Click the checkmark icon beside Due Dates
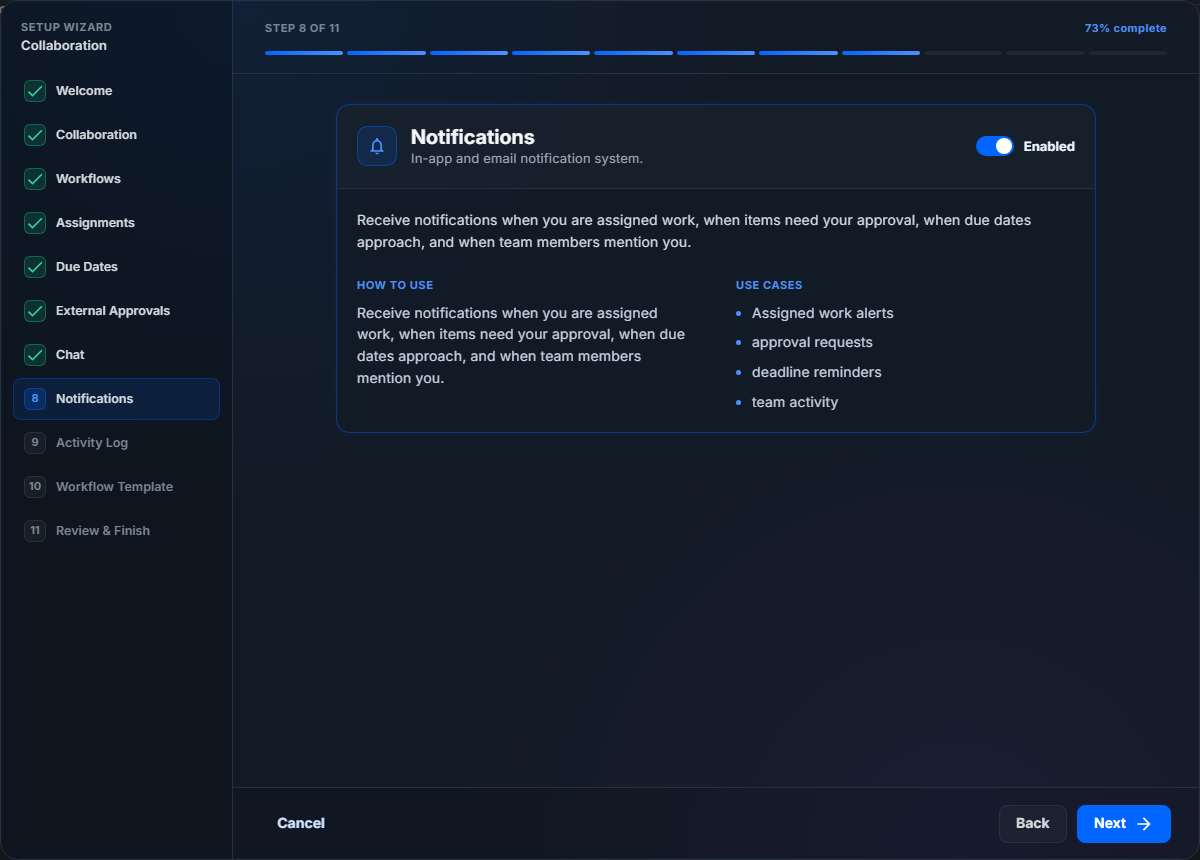This screenshot has width=1200, height=860. coord(35,267)
